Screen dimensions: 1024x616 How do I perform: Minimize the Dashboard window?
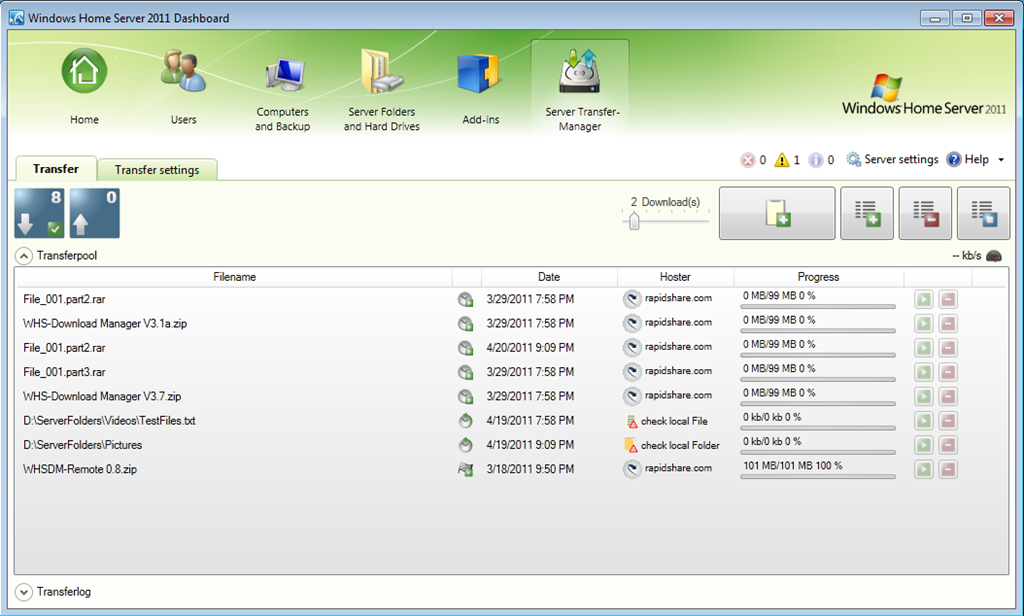[935, 18]
